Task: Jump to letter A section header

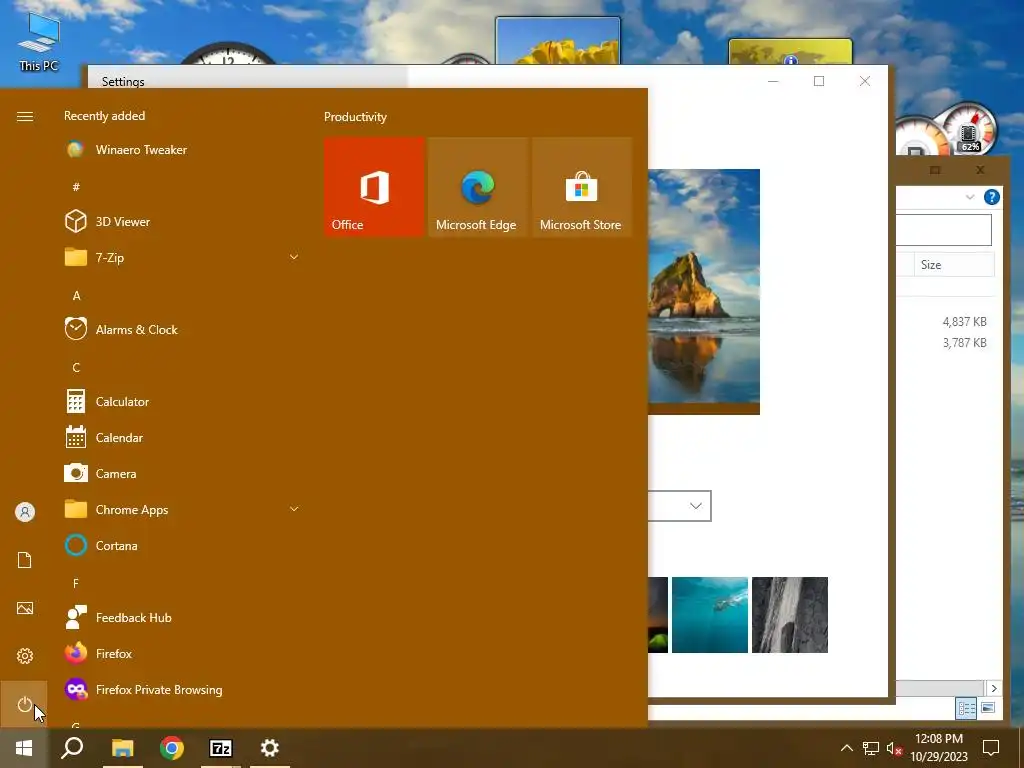Action: (76, 296)
